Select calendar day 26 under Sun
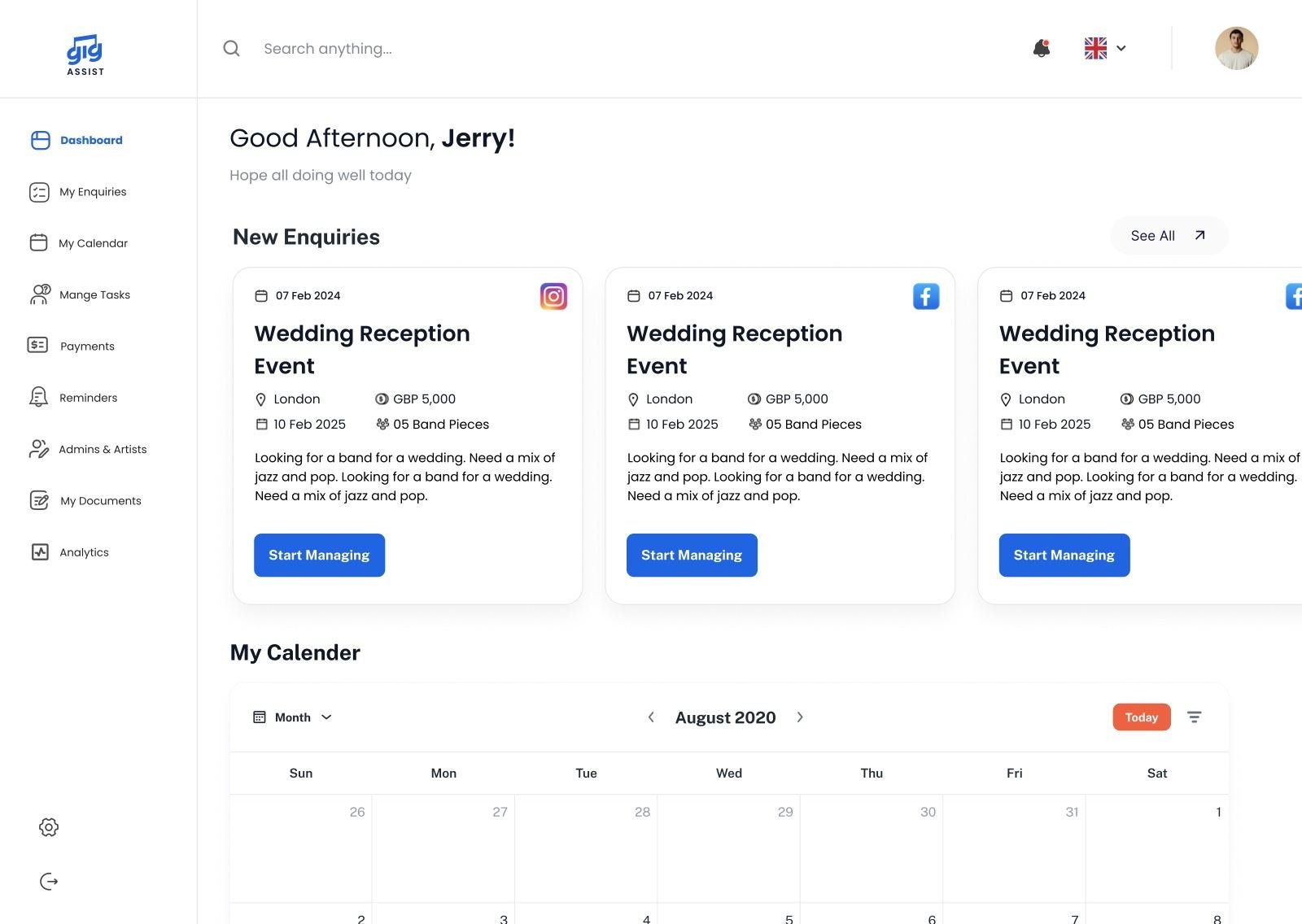Screen dimensions: 1302x924 (x=301, y=848)
